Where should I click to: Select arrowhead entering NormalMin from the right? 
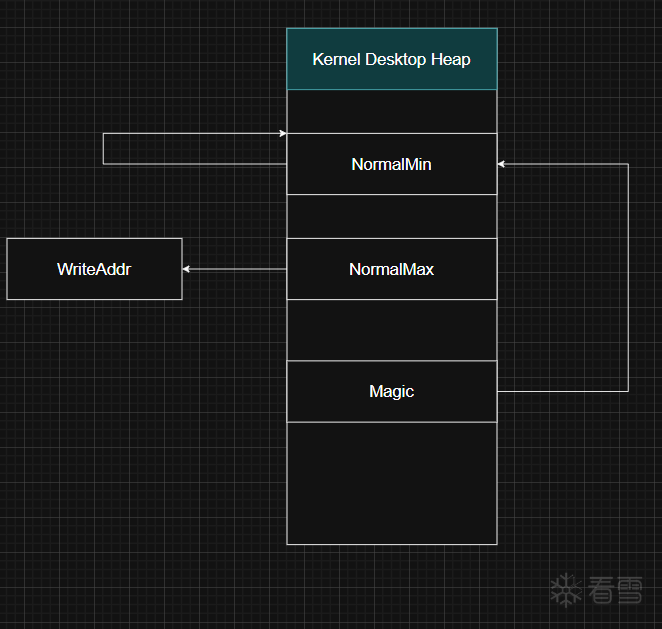(502, 164)
